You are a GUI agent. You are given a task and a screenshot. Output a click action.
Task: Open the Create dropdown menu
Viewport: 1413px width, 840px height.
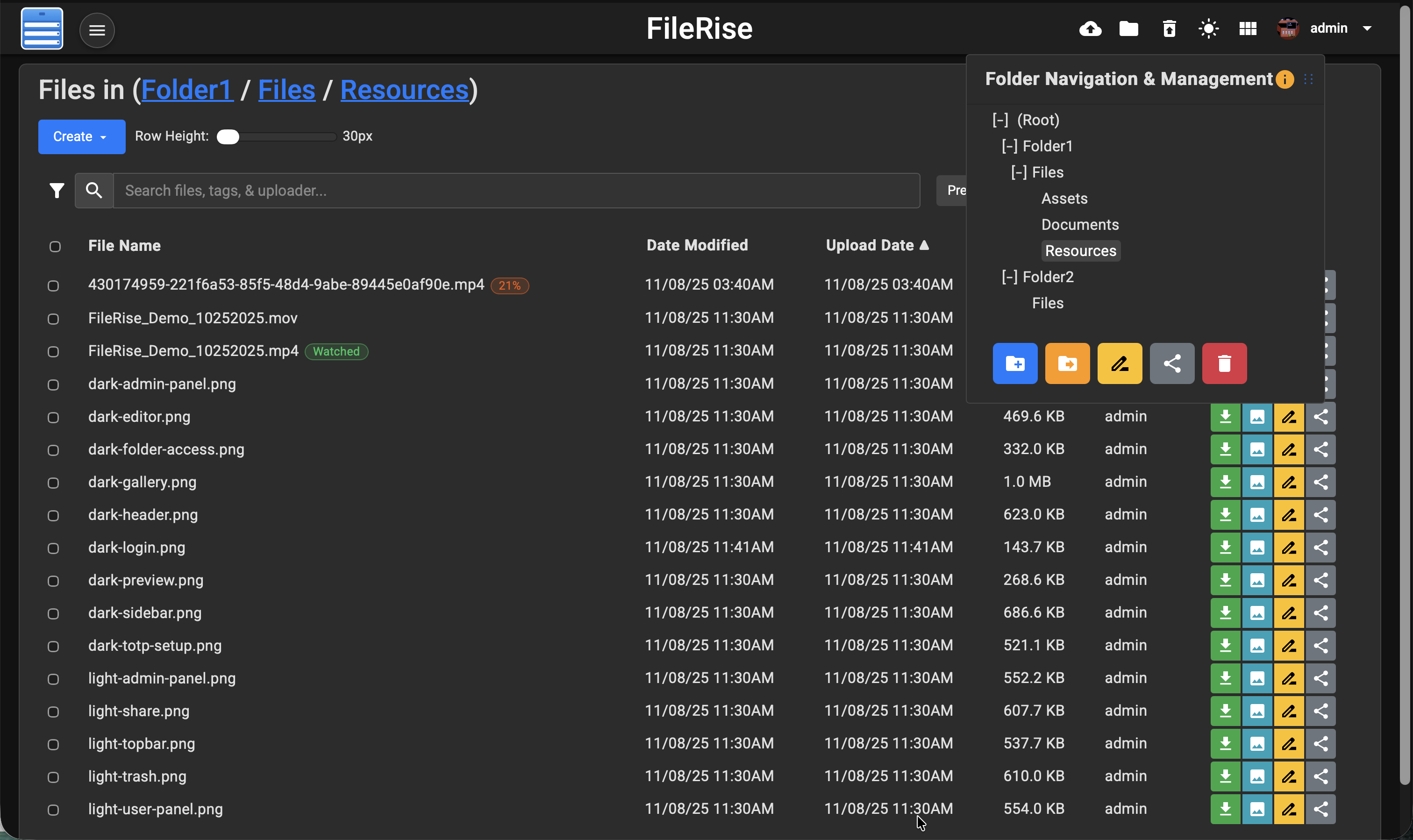(x=81, y=136)
